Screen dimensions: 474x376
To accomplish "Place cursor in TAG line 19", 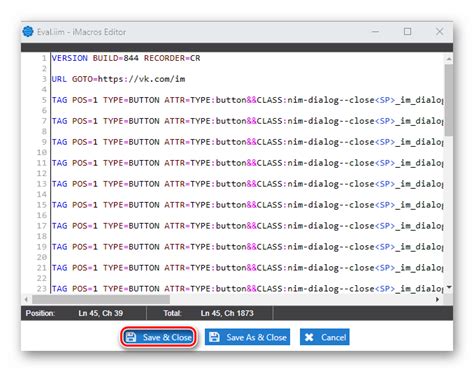I will tap(247, 247).
